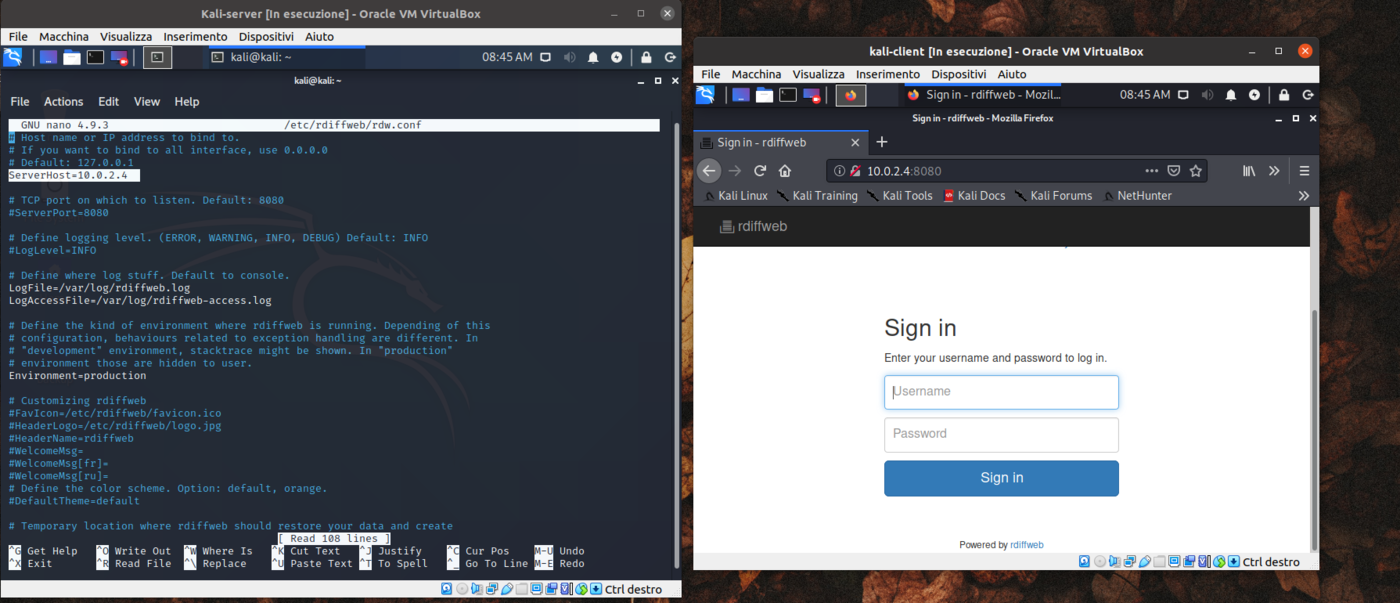This screenshot has height=603, width=1400.
Task: Bookmark the page with the star icon
Action: pyautogui.click(x=1196, y=171)
